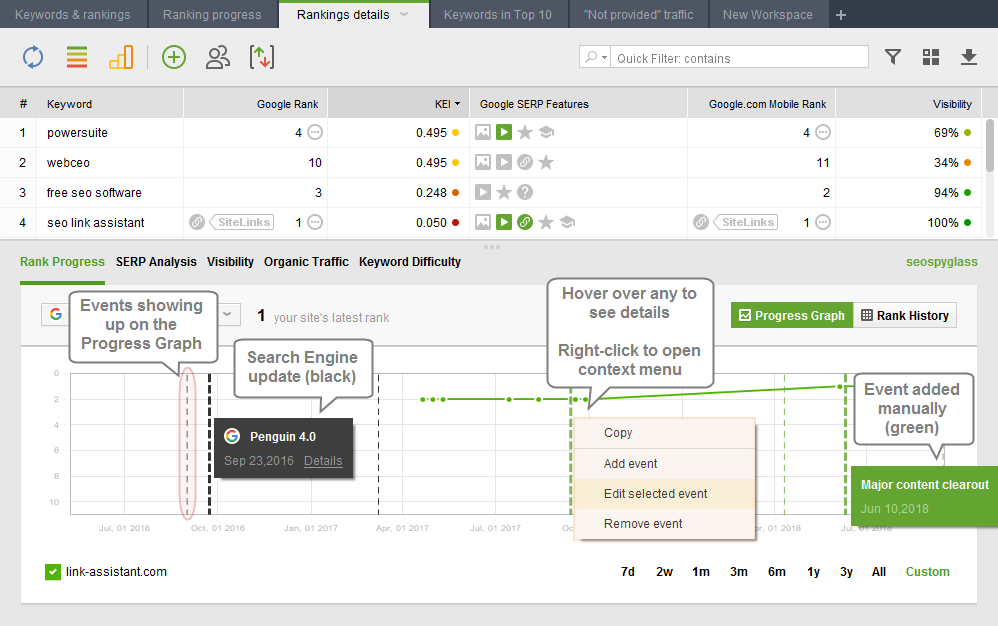998x626 pixels.
Task: Select the 1y time range
Action: coord(813,572)
